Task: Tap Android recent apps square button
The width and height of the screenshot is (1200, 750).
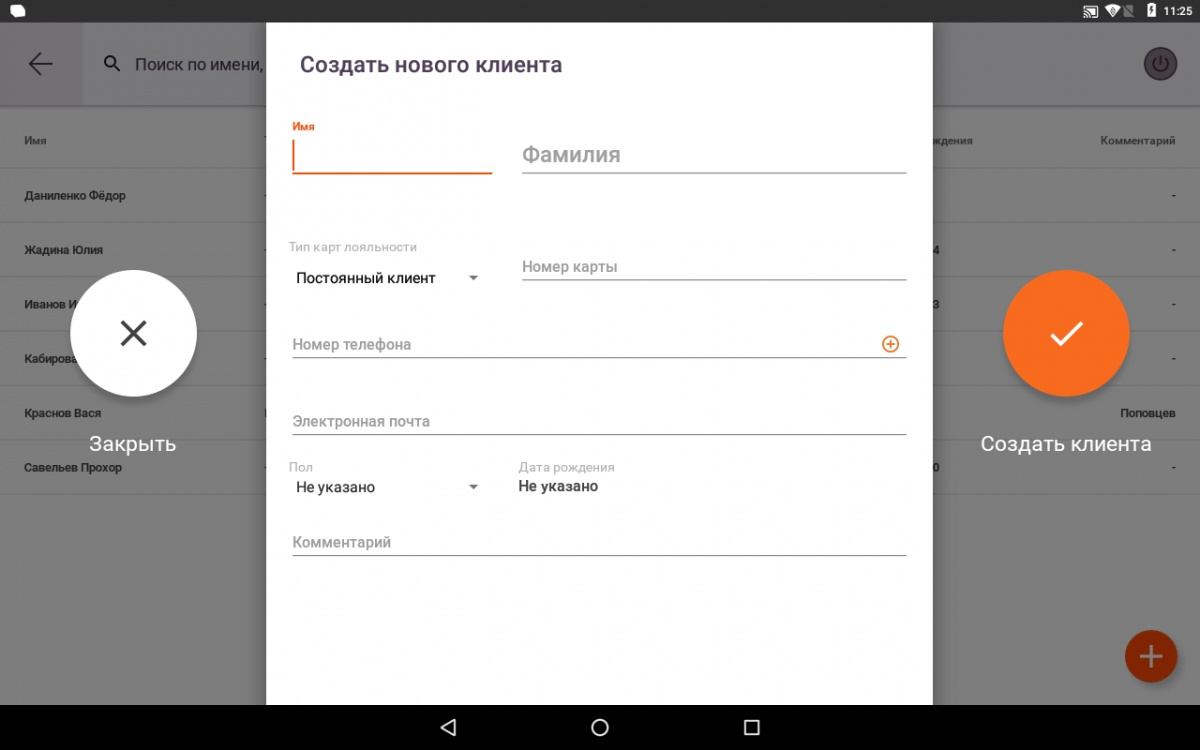Action: click(x=752, y=727)
